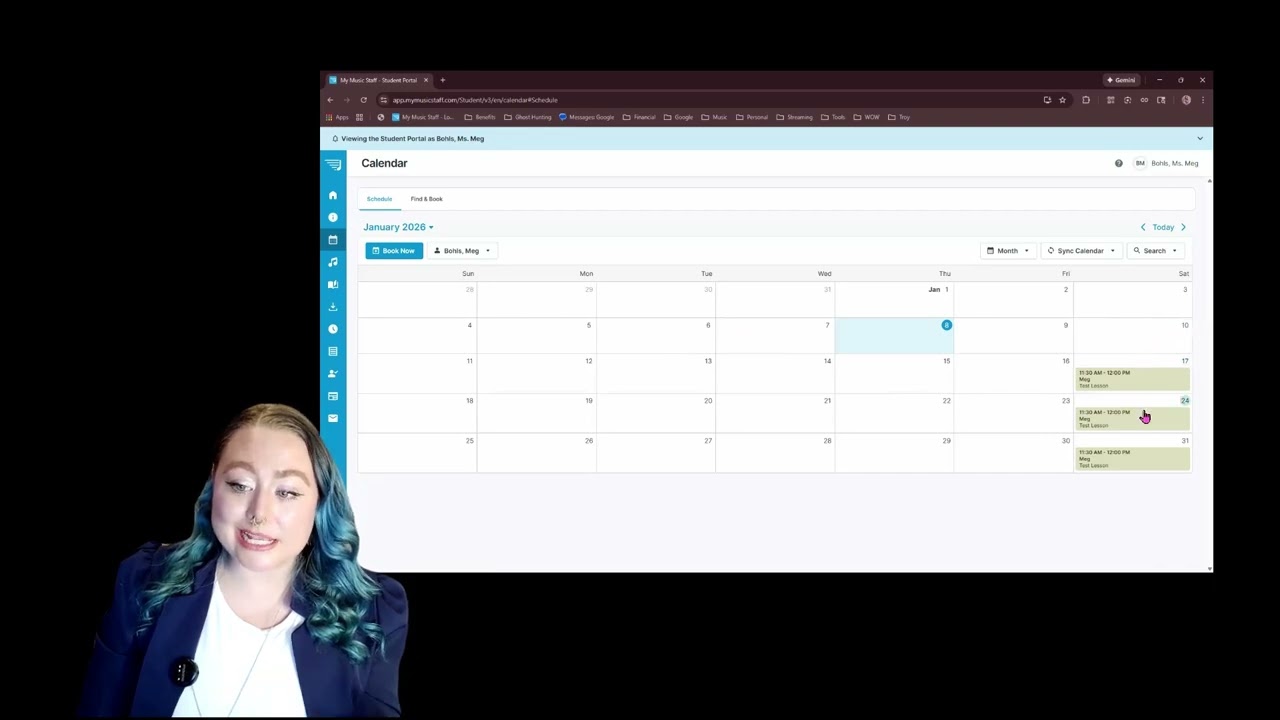The height and width of the screenshot is (720, 1280).
Task: Open the January 17 lesson event
Action: tap(1133, 379)
